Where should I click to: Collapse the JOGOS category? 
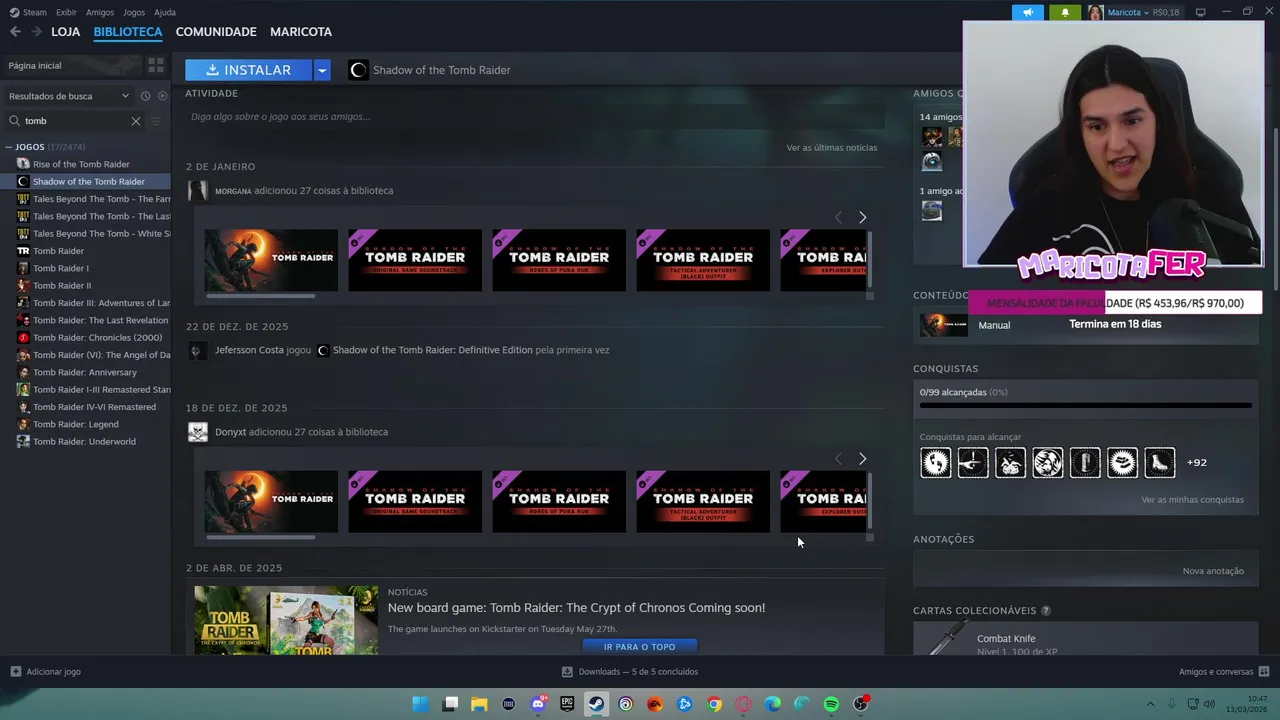[9, 147]
